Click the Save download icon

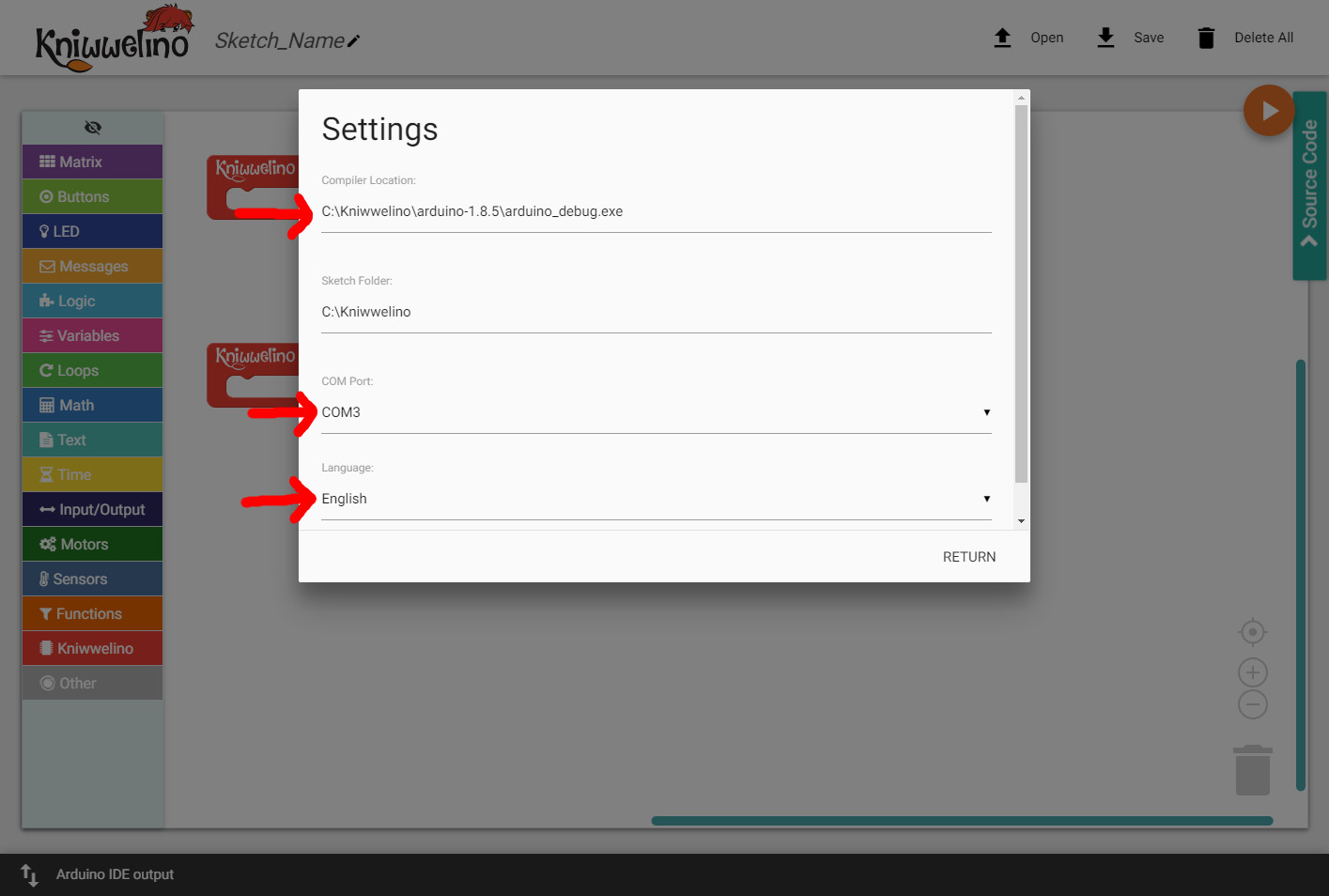click(1105, 38)
